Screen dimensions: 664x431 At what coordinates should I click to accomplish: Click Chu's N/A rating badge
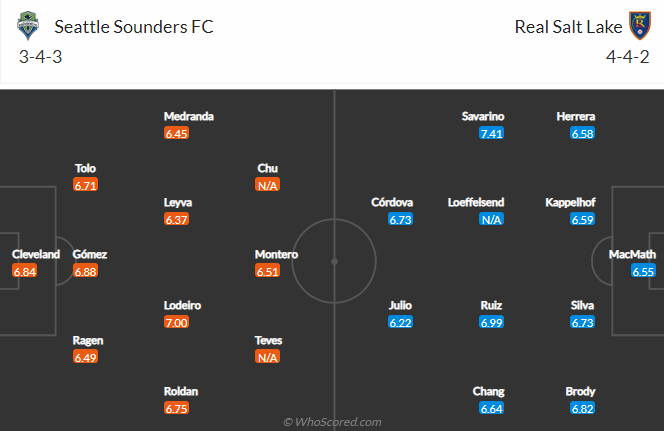[268, 185]
